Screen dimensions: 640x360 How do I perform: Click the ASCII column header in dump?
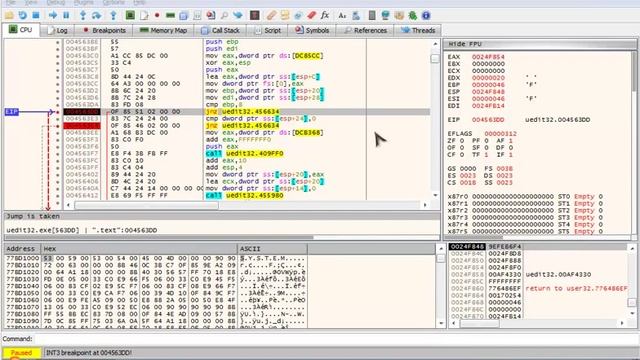[x=273, y=249]
